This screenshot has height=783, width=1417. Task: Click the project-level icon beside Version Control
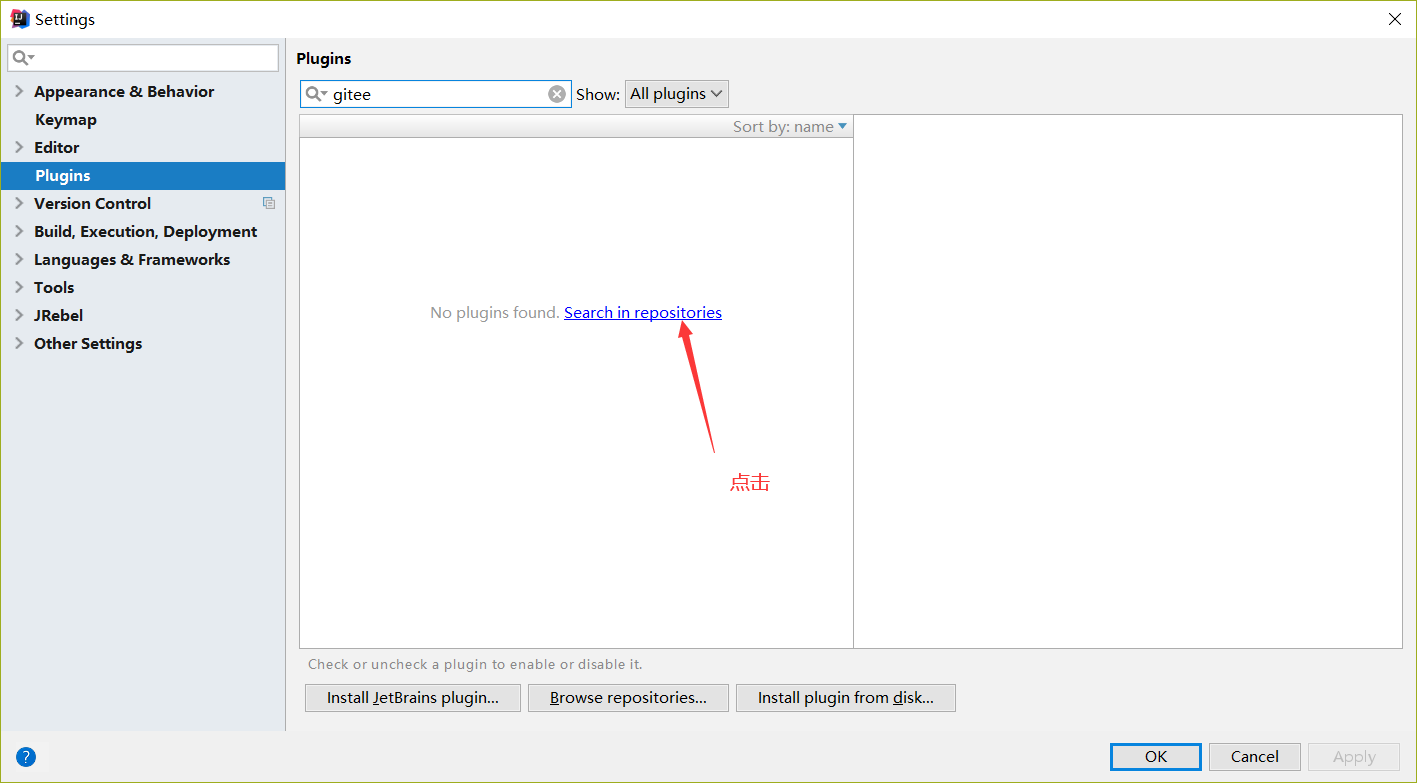point(269,203)
